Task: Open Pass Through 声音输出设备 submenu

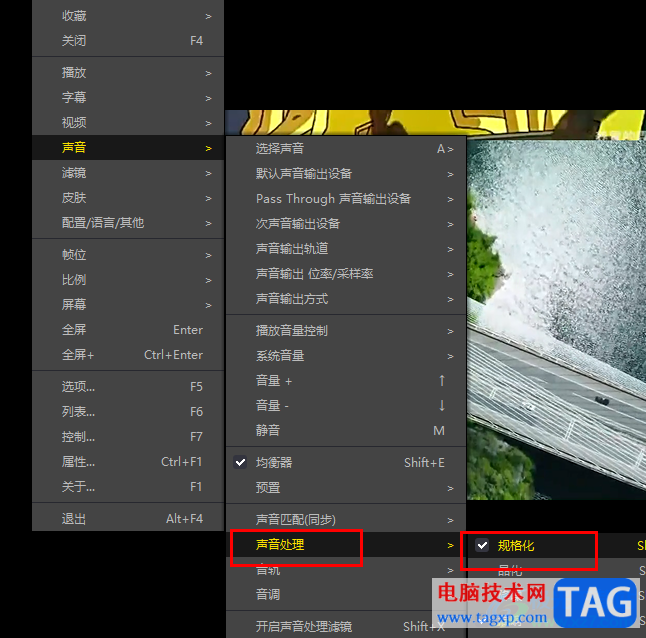Action: (346, 199)
